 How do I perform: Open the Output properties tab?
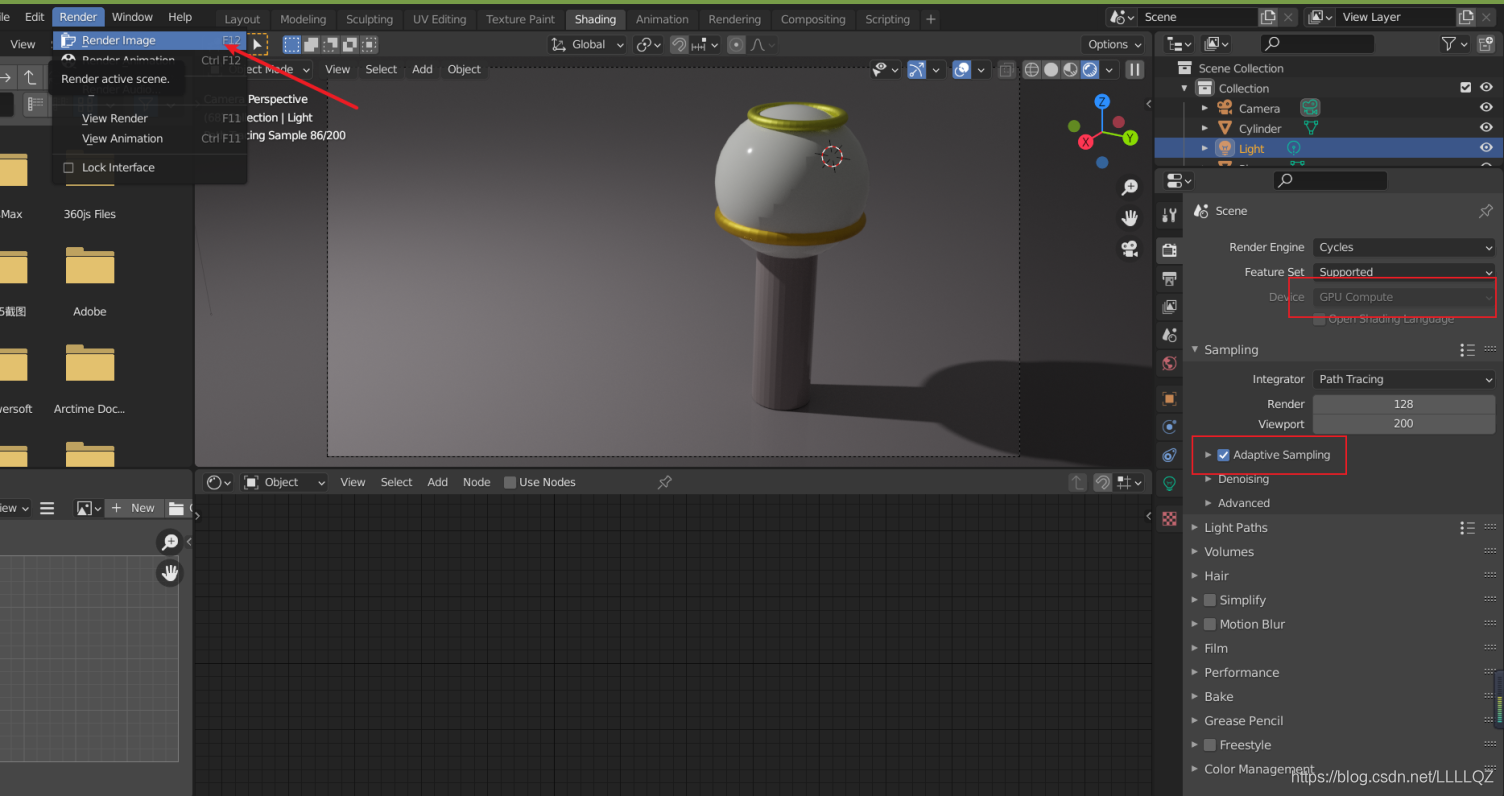click(1169, 278)
